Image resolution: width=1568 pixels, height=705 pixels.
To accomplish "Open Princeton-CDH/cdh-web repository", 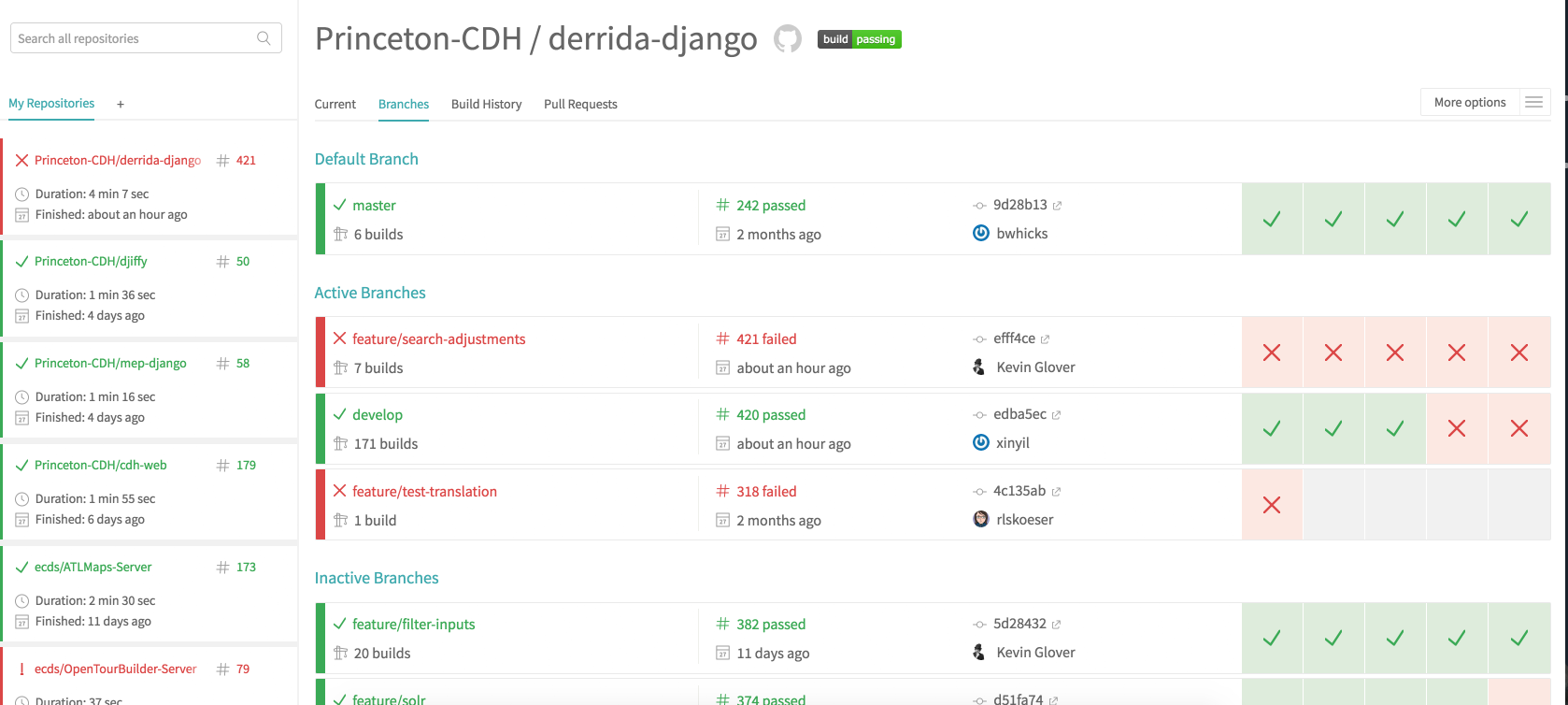I will pyautogui.click(x=101, y=465).
